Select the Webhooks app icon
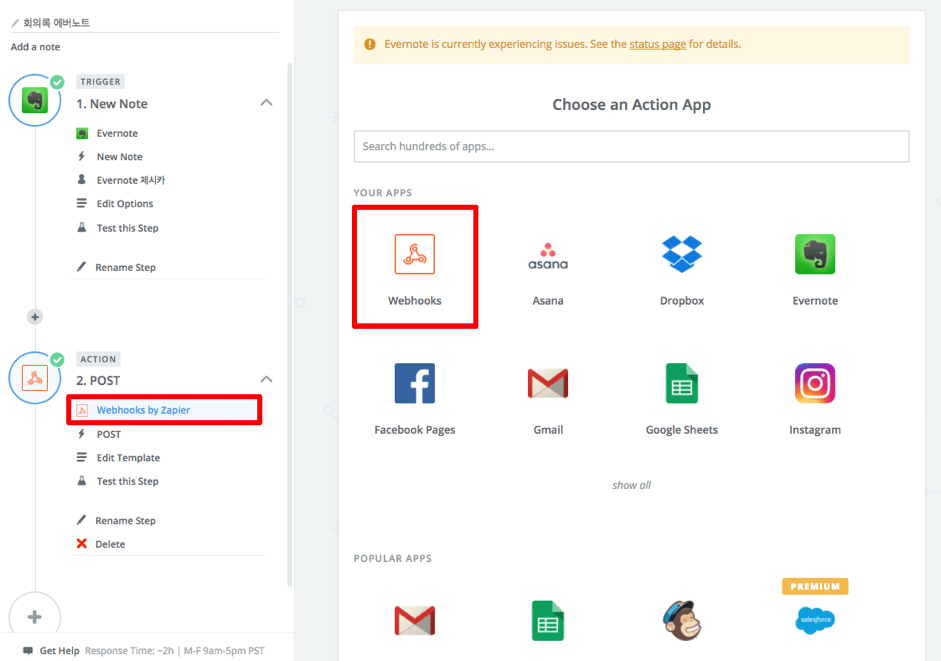The height and width of the screenshot is (661, 941). point(415,254)
